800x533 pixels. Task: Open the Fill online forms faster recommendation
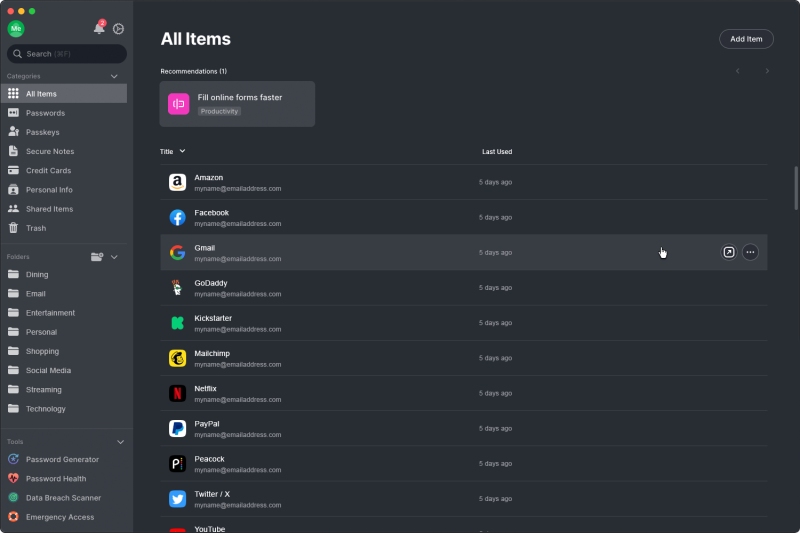(237, 104)
